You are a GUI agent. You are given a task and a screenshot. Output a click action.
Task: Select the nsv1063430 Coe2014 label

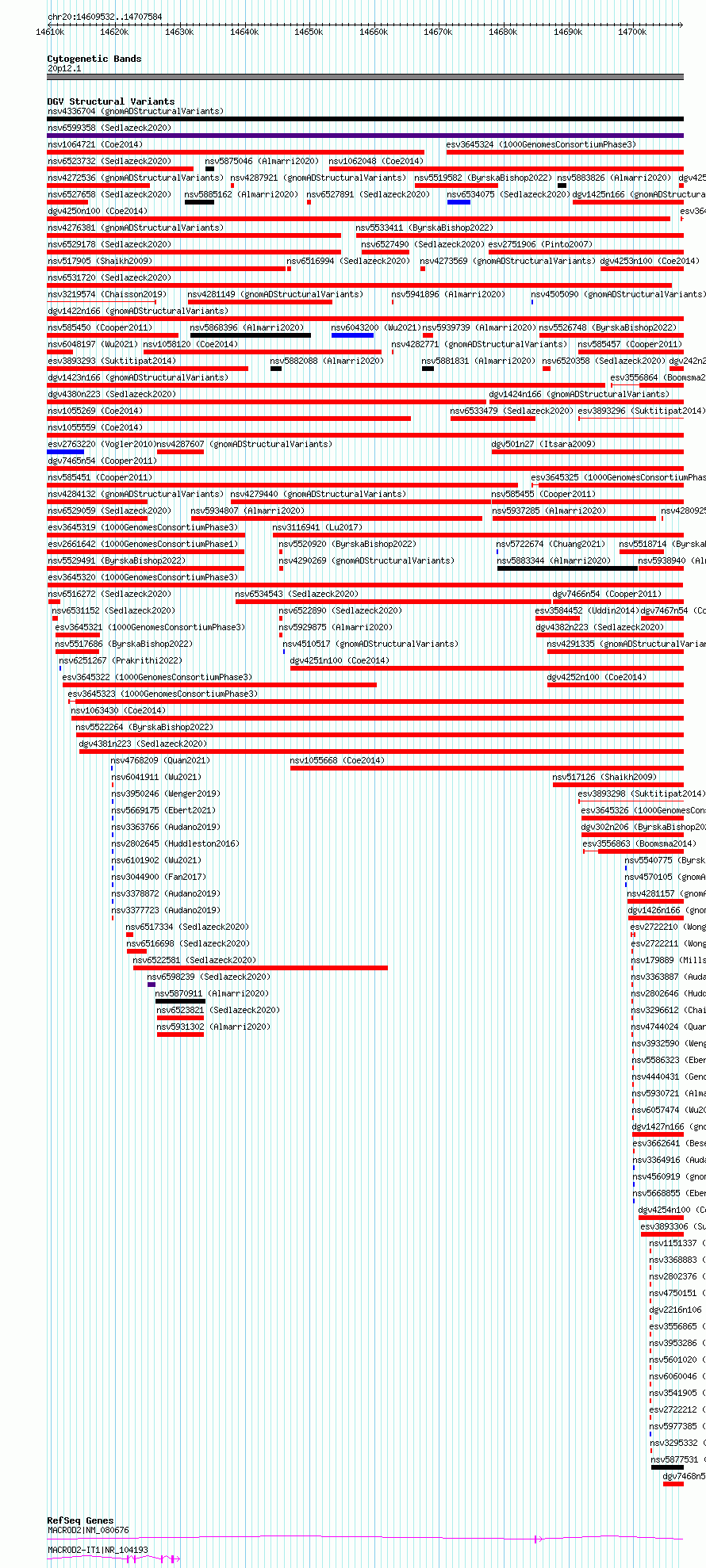(x=119, y=710)
